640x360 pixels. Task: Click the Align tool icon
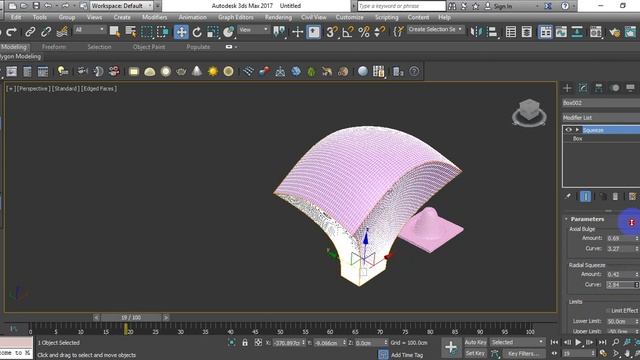(x=492, y=32)
